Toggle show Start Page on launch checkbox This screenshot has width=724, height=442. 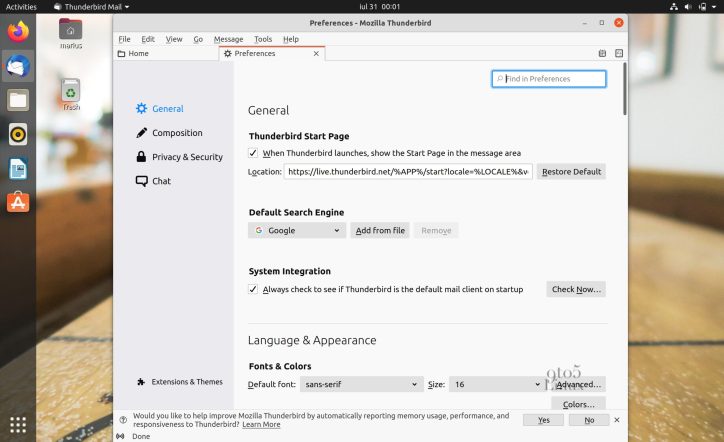(253, 152)
